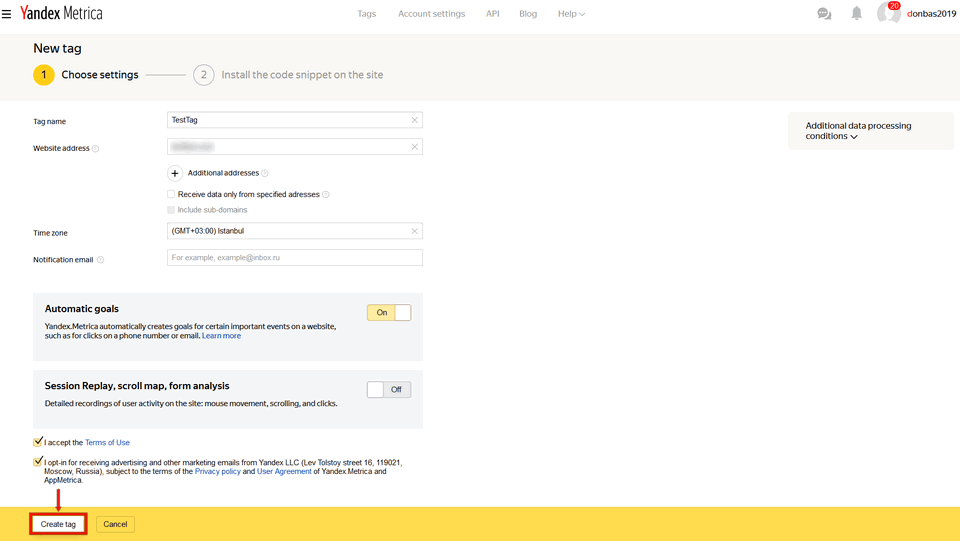Click the plus icon for additional addresses
The image size is (960, 541).
pyautogui.click(x=174, y=173)
